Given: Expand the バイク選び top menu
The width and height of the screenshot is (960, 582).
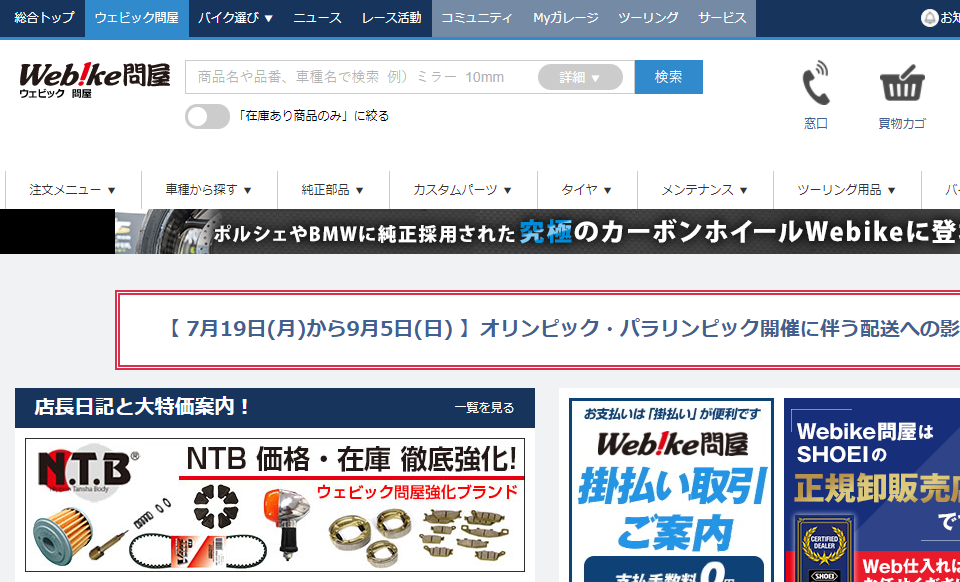Looking at the screenshot, I should 235,18.
